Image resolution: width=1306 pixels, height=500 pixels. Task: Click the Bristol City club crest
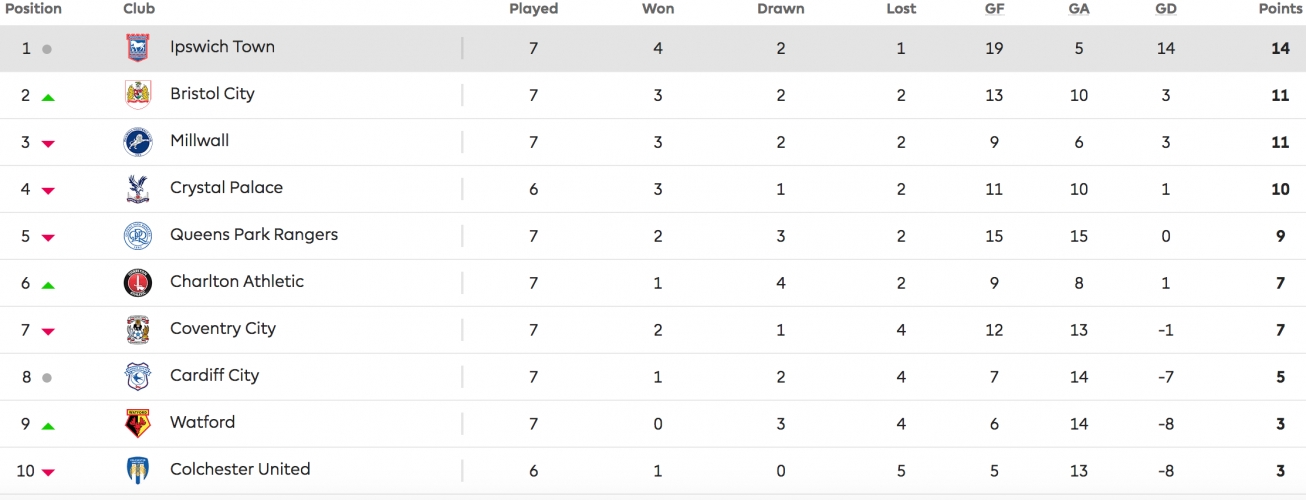coord(137,95)
